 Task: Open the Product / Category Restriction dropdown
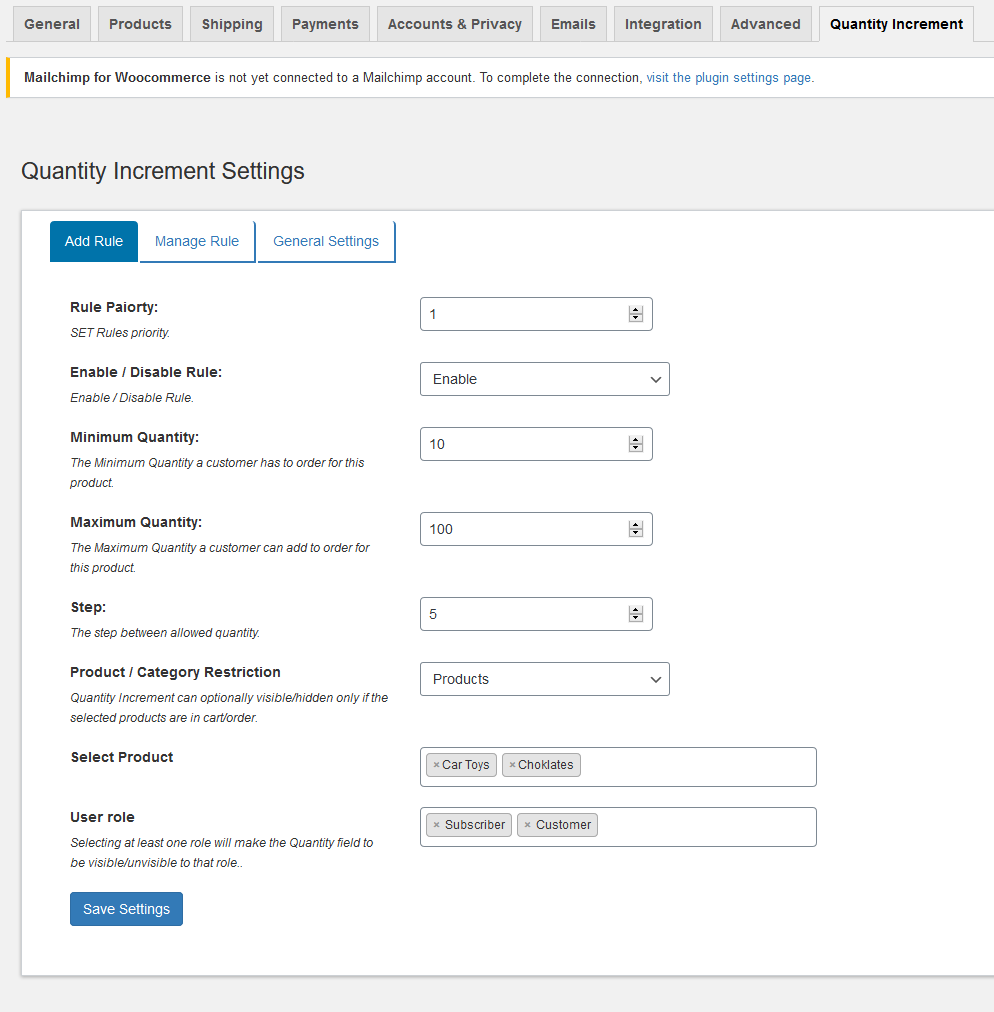[544, 679]
